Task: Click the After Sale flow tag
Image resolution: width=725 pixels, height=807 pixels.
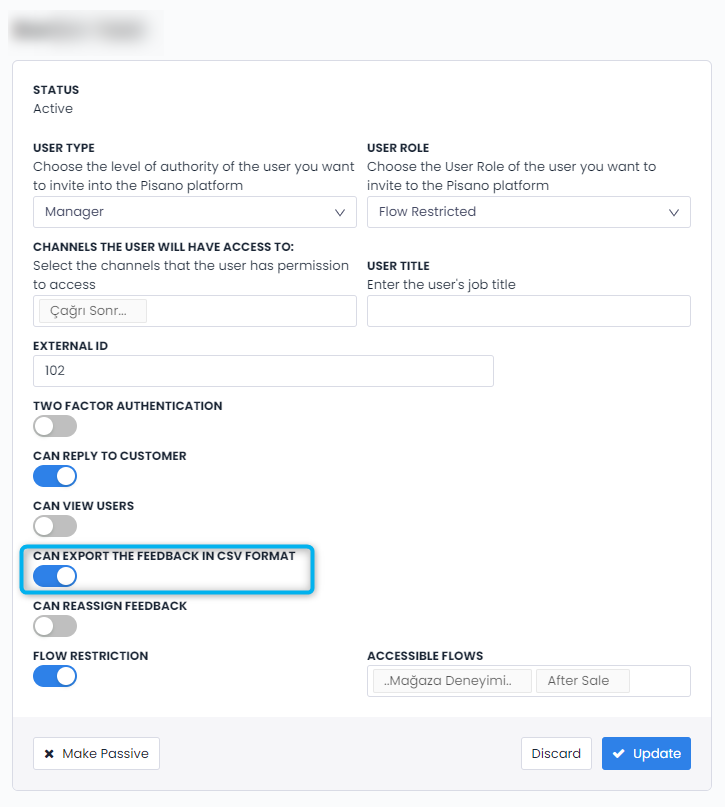Action: pos(582,680)
